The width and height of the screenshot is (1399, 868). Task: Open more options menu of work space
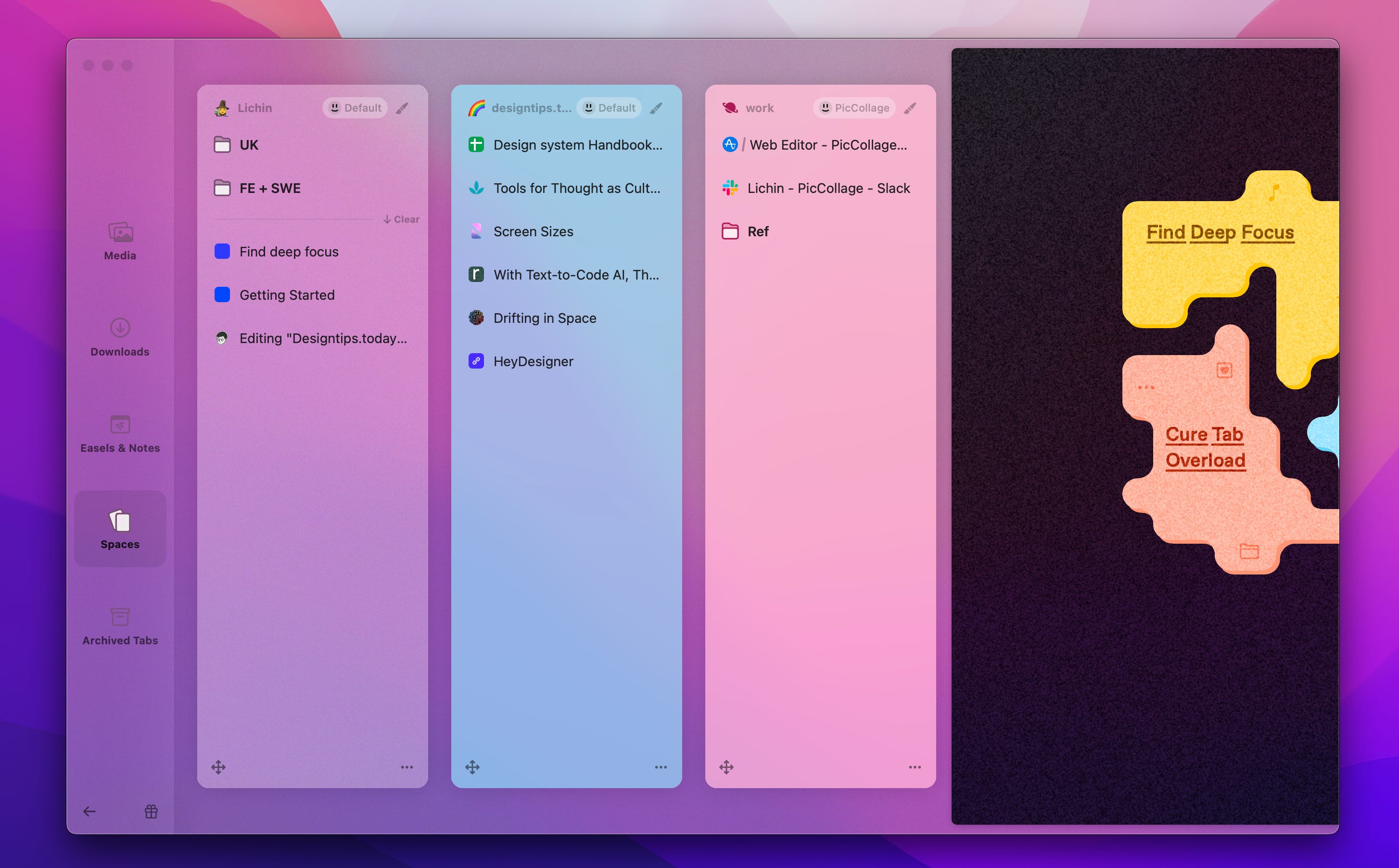point(915,767)
